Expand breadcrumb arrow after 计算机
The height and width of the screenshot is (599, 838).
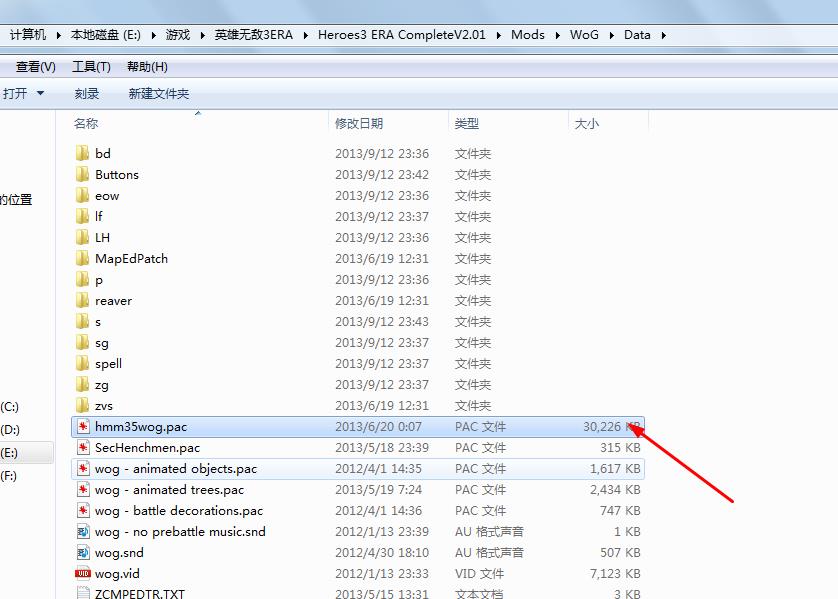(58, 35)
